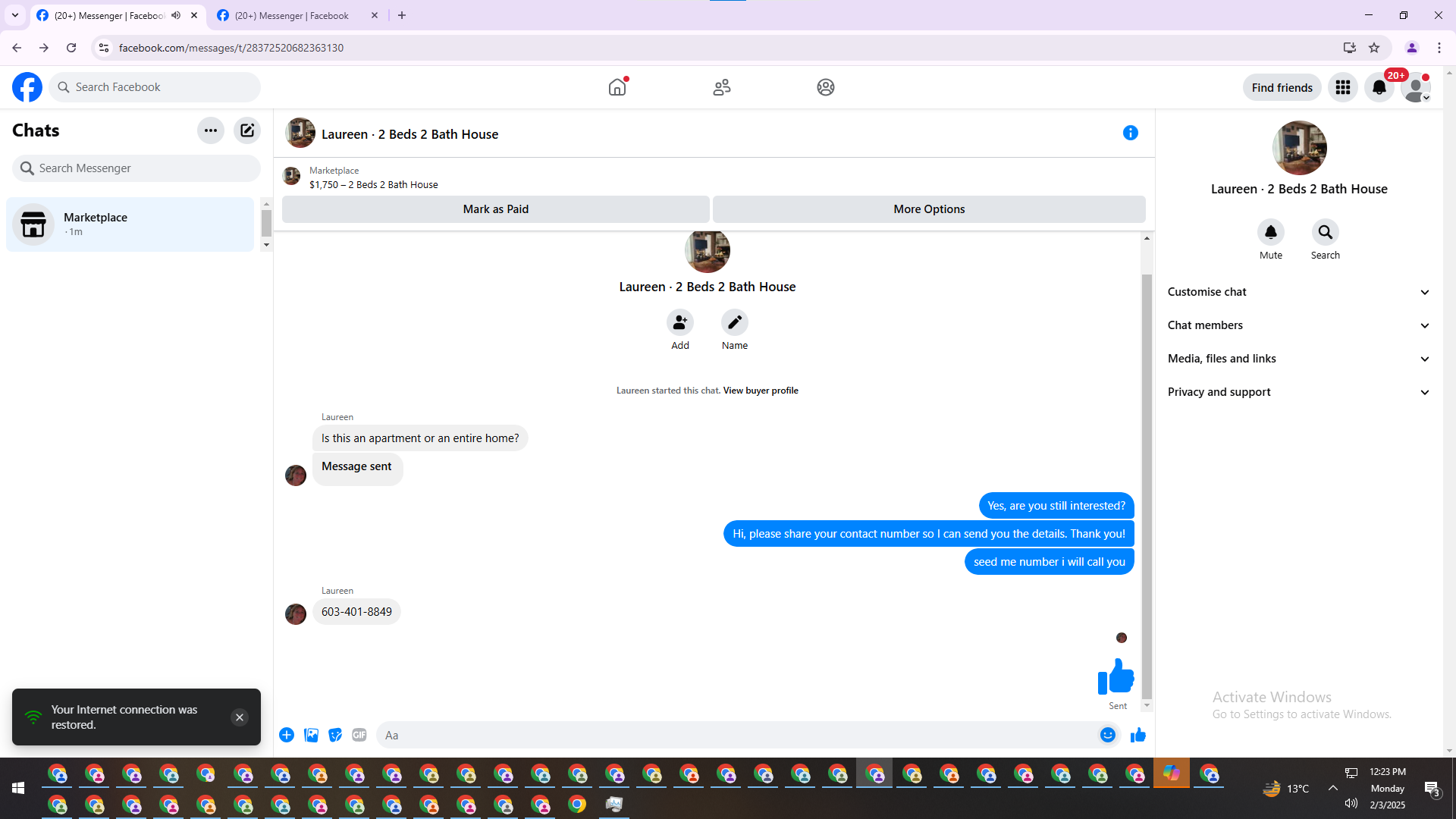Screen dimensions: 1456x819
Task: Open the taskbar clock and calendar
Action: 1388,789
